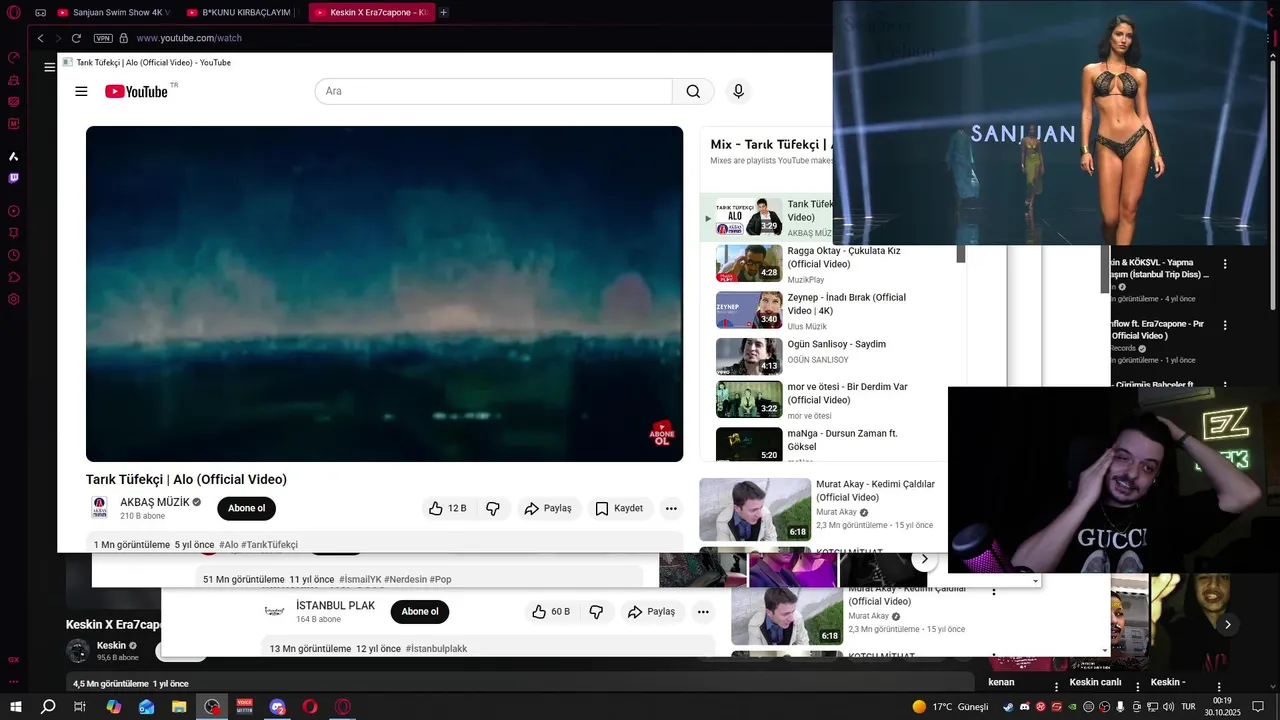Image resolution: width=1280 pixels, height=720 pixels.
Task: Subscribe to İSTANBUL PLAK with Abone ol
Action: pos(420,612)
